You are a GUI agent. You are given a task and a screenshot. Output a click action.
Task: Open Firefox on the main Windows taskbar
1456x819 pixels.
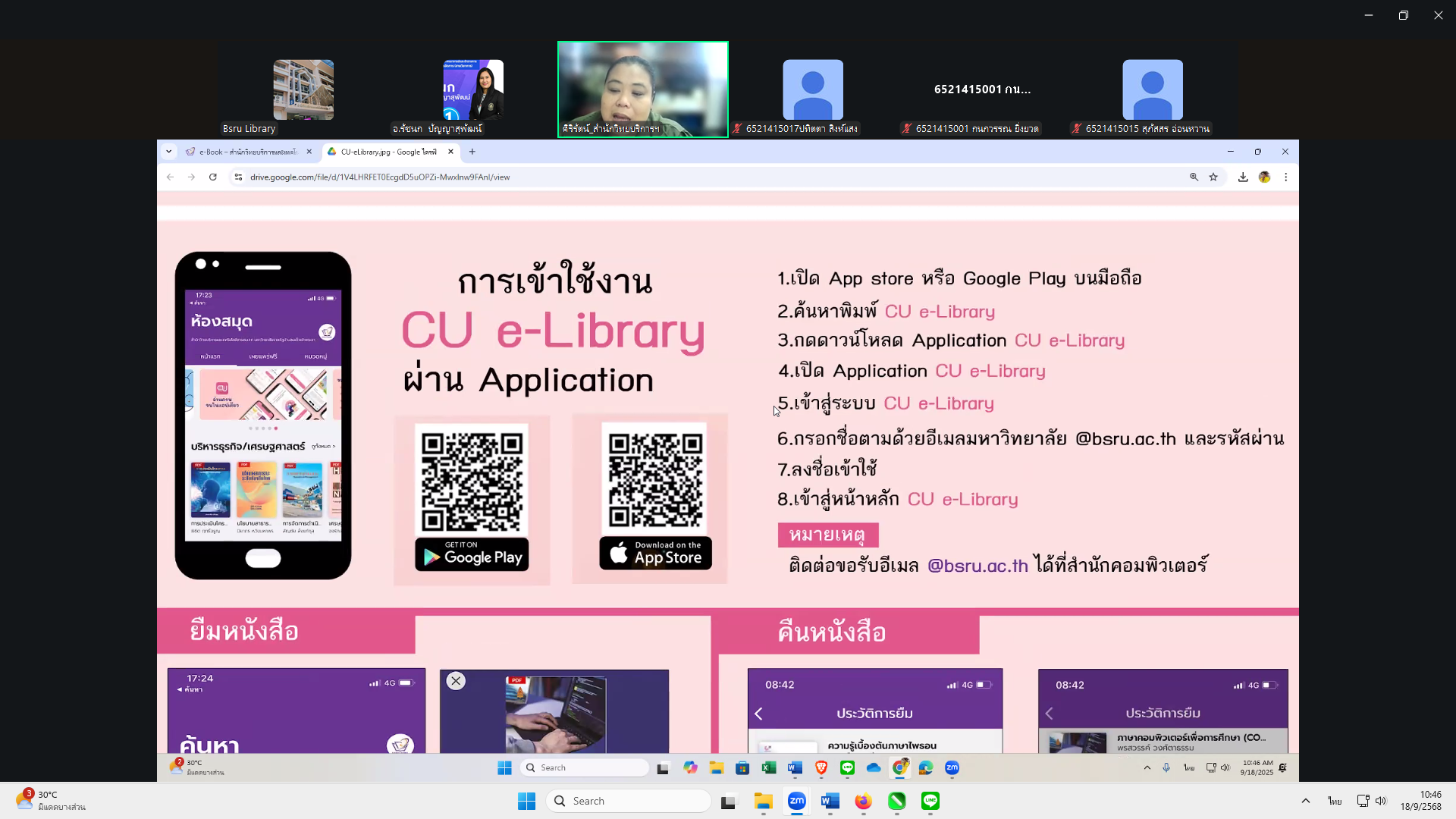[863, 801]
